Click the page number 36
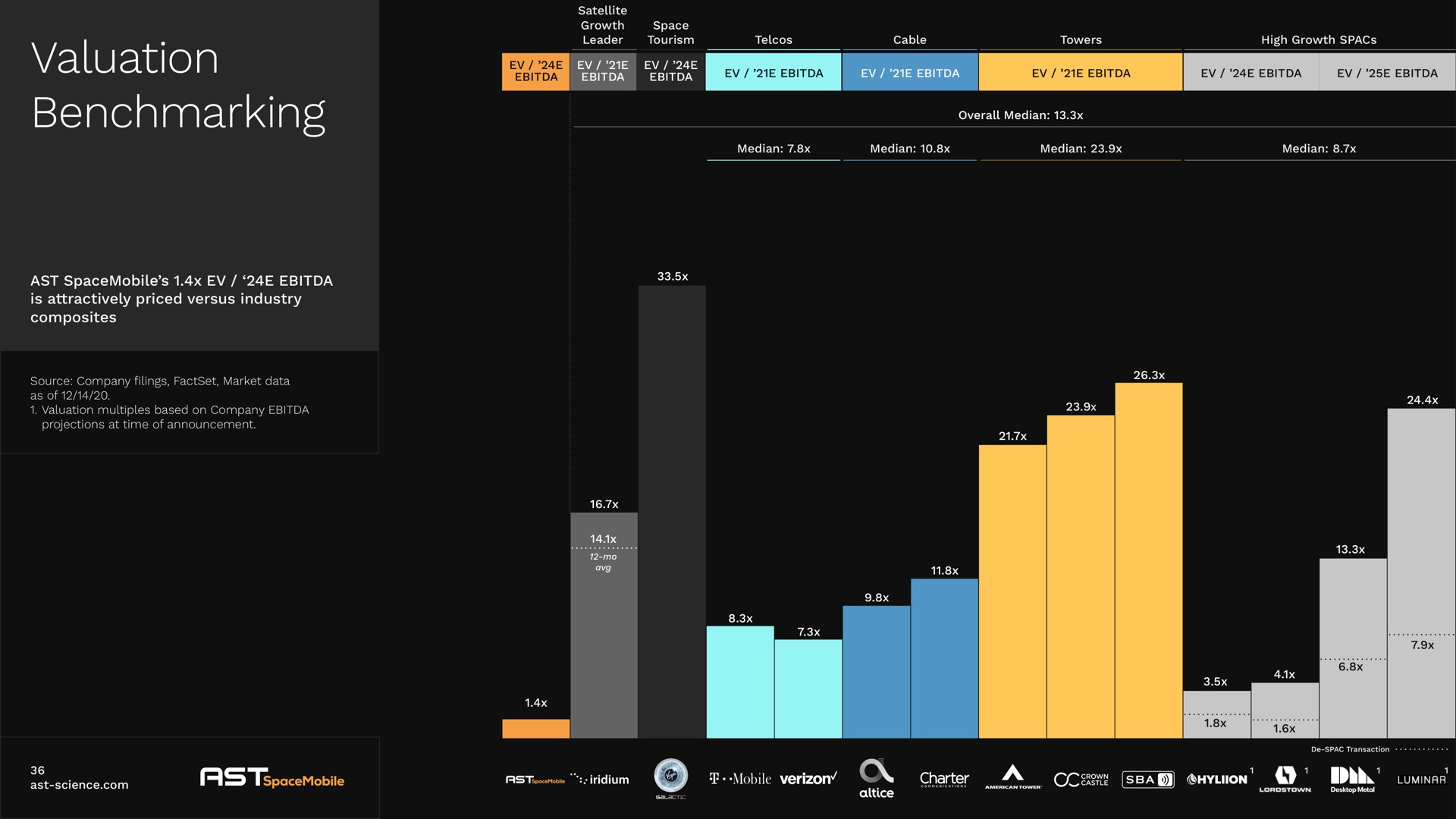This screenshot has height=819, width=1456. 37,770
